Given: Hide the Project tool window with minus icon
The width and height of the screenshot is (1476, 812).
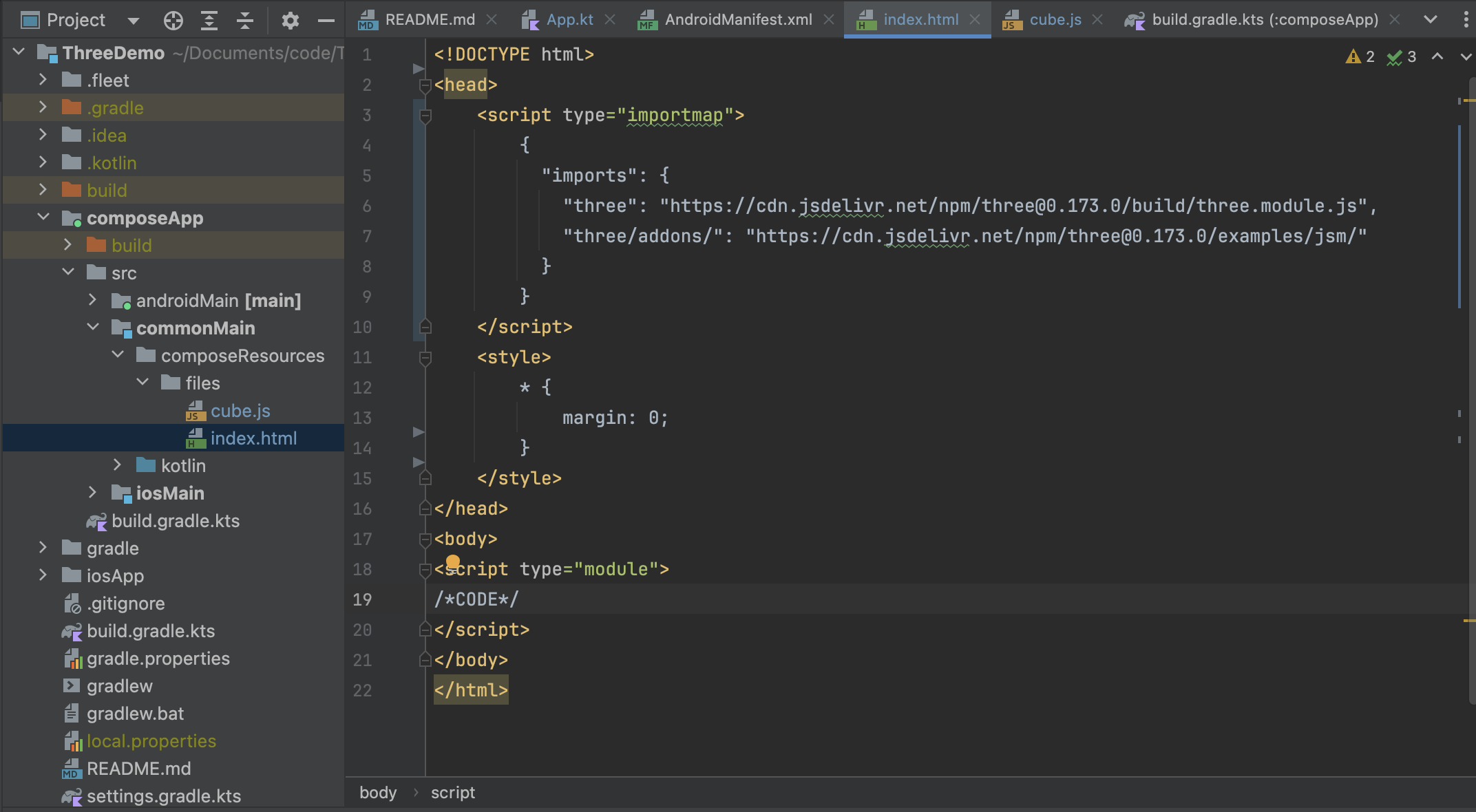Looking at the screenshot, I should click(x=326, y=21).
